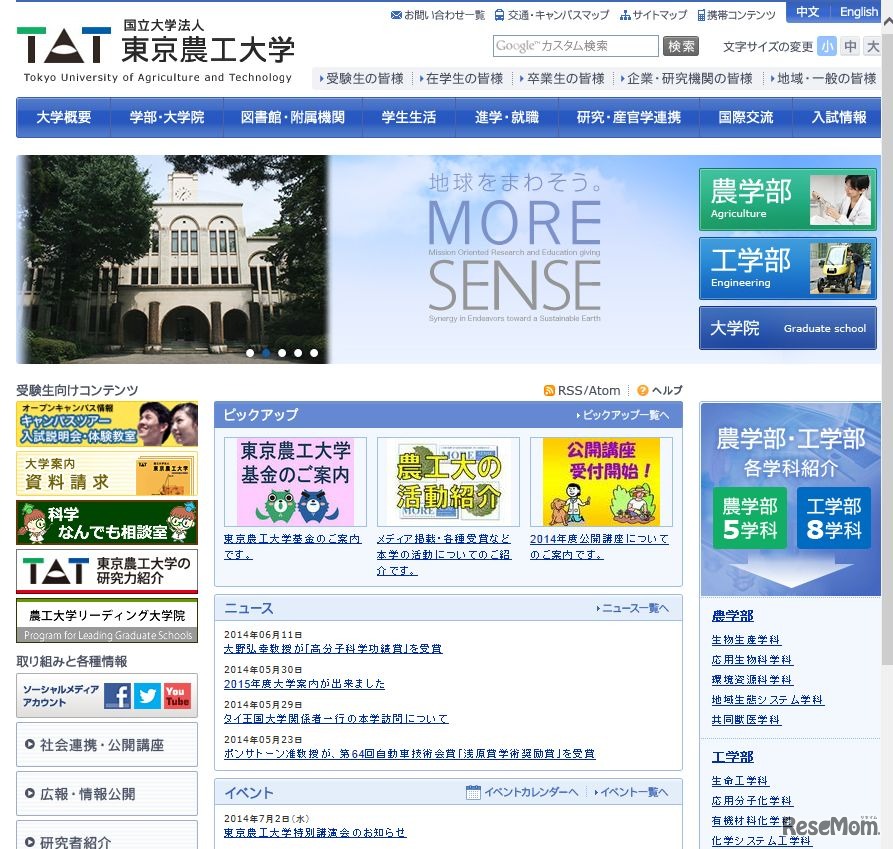Screen dimensions: 893x849
Task: Select the fourth carousel dot indicator
Action: [x=298, y=352]
